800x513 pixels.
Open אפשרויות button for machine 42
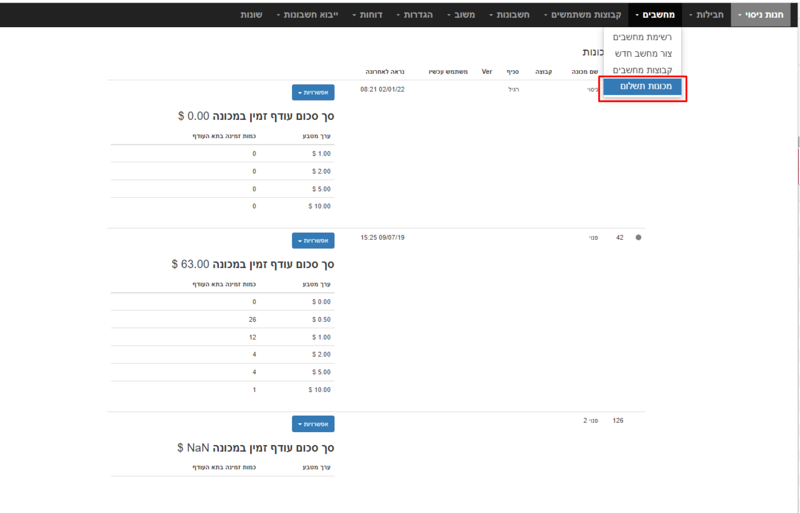pyautogui.click(x=313, y=240)
